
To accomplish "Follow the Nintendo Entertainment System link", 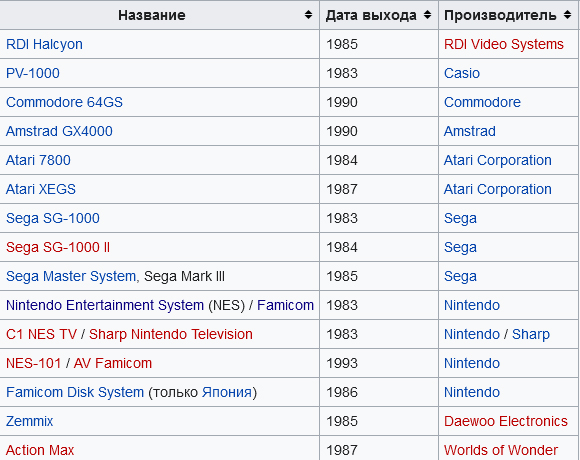I will (105, 305).
